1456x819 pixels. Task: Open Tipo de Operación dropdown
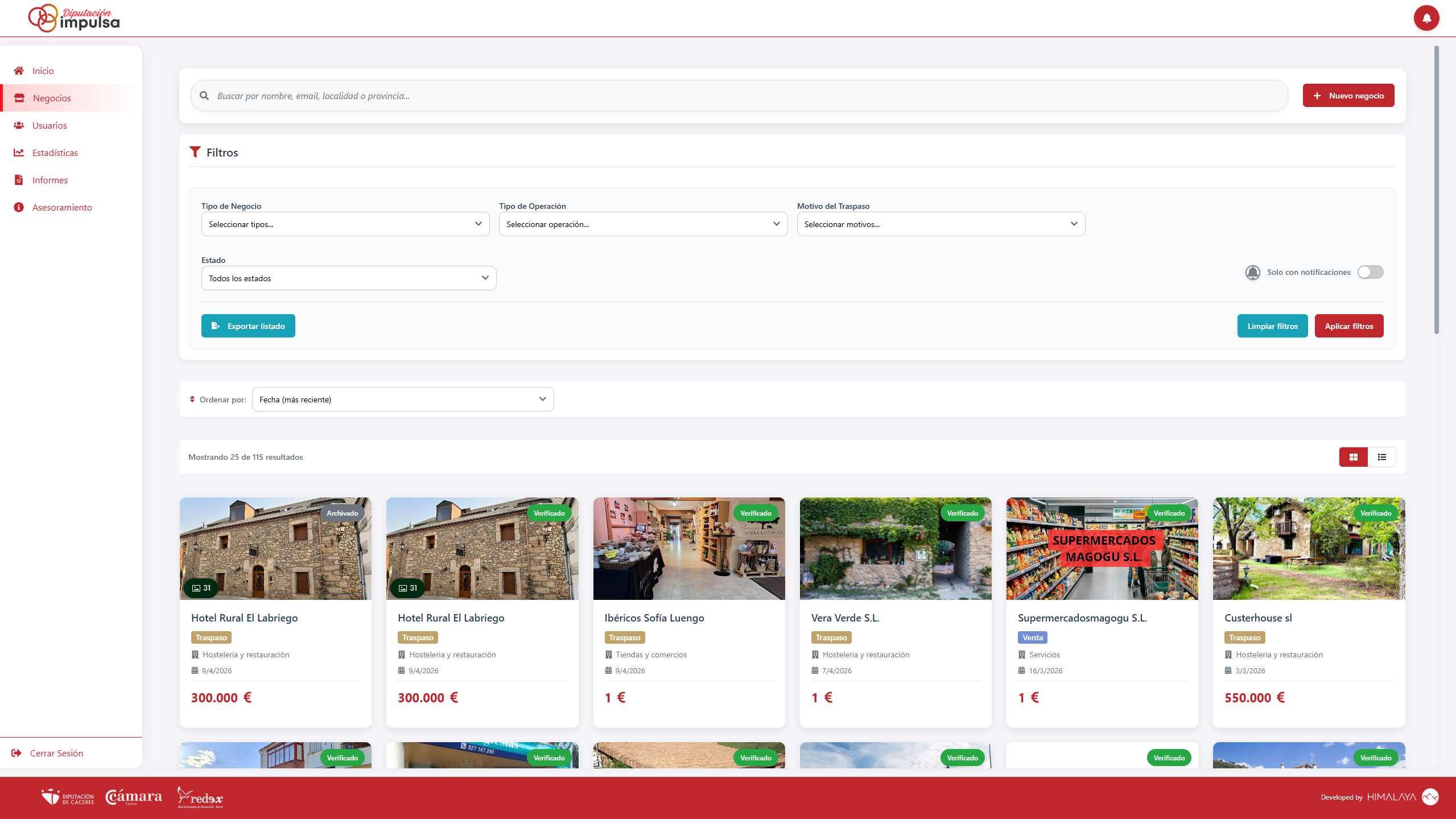tap(643, 224)
